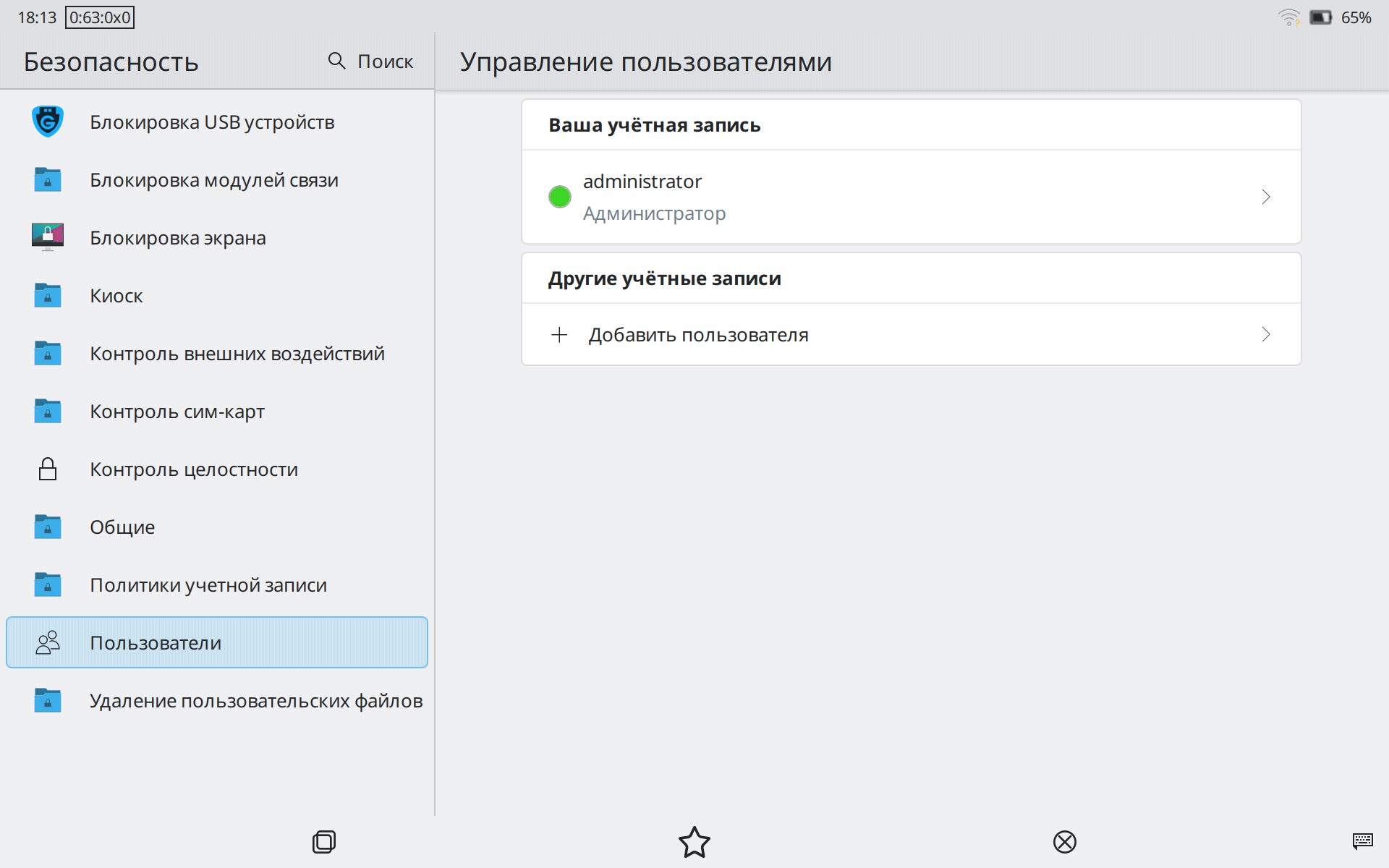
Task: Go to Политики учетной записи
Action: coord(208,585)
